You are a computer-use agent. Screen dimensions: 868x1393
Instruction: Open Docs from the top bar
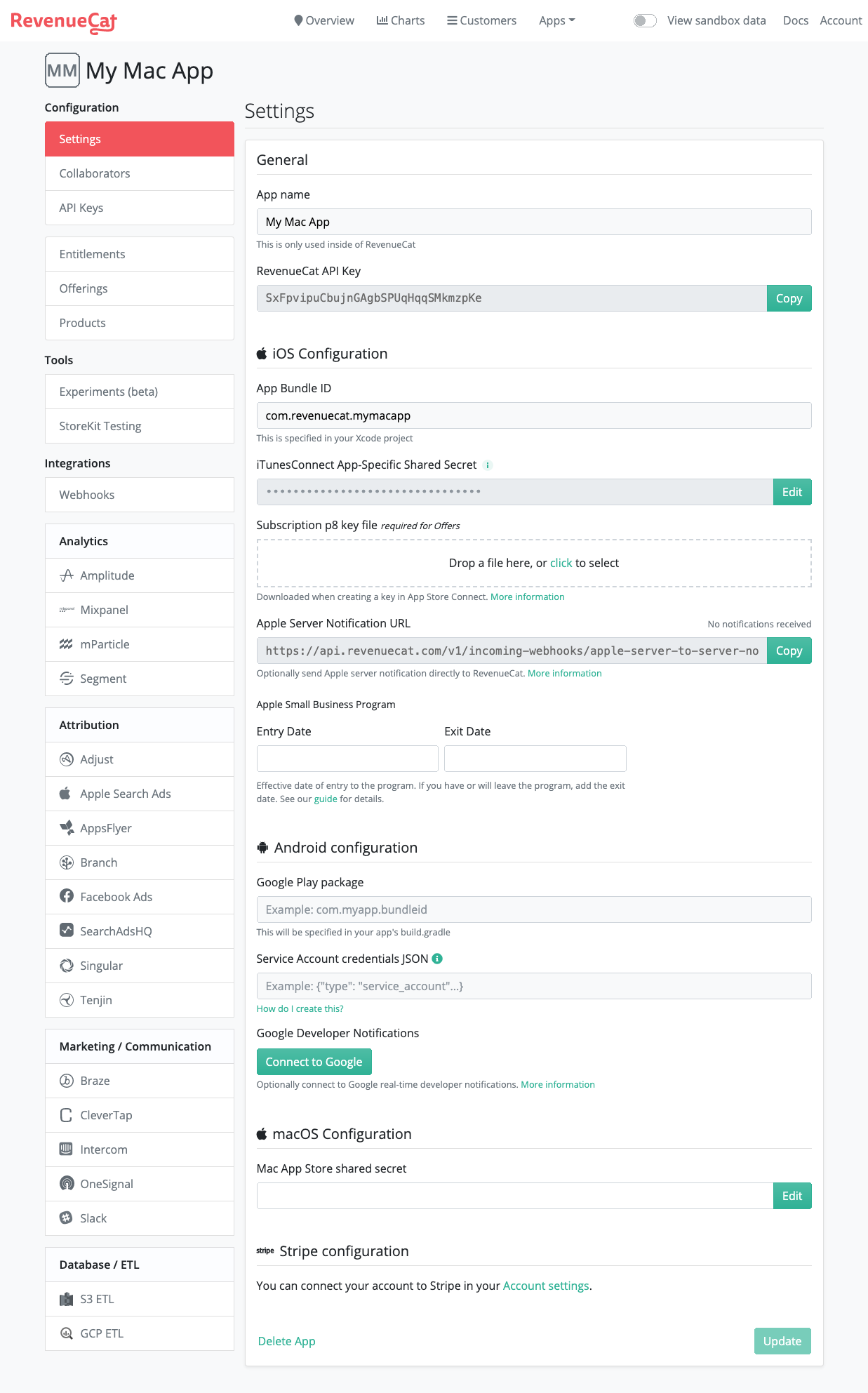tap(796, 20)
